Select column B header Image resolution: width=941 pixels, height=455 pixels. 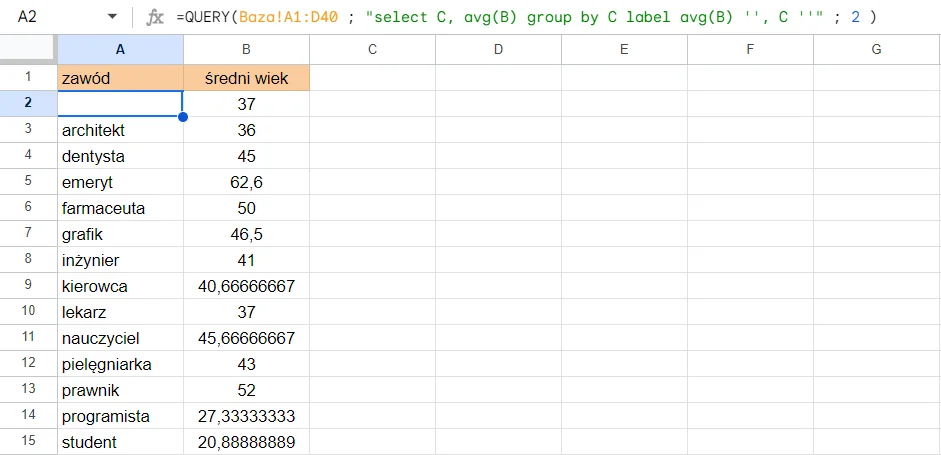click(246, 50)
